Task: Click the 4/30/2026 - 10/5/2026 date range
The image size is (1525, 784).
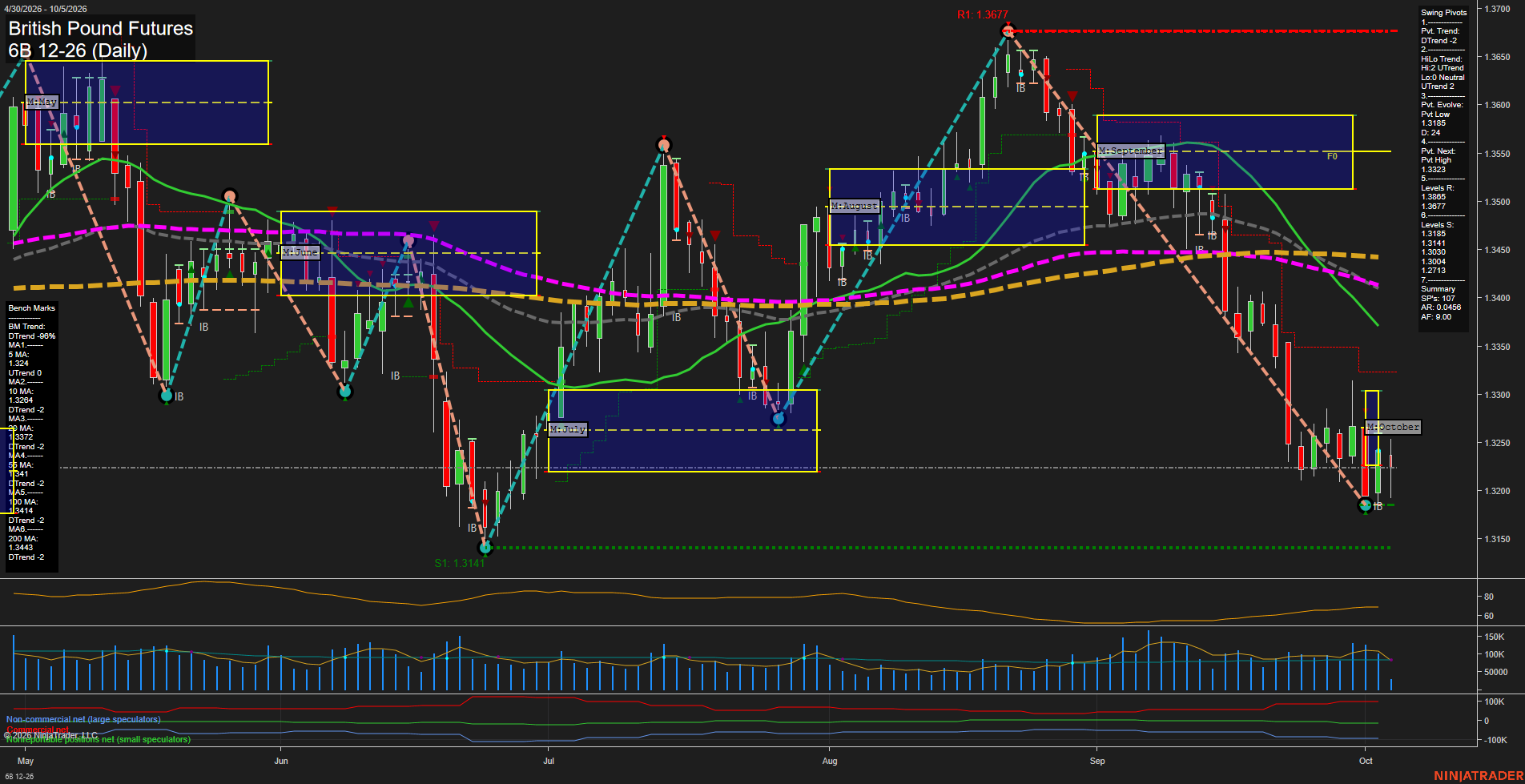Action: click(x=46, y=9)
